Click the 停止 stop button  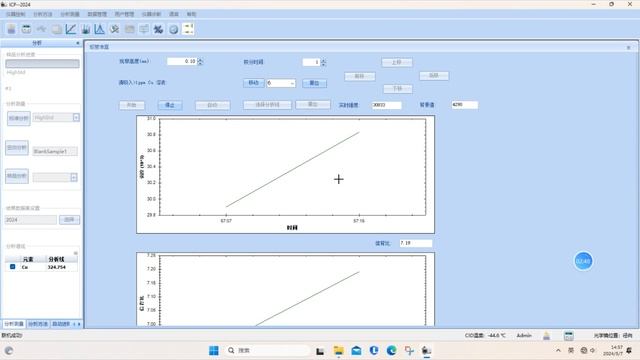170,105
